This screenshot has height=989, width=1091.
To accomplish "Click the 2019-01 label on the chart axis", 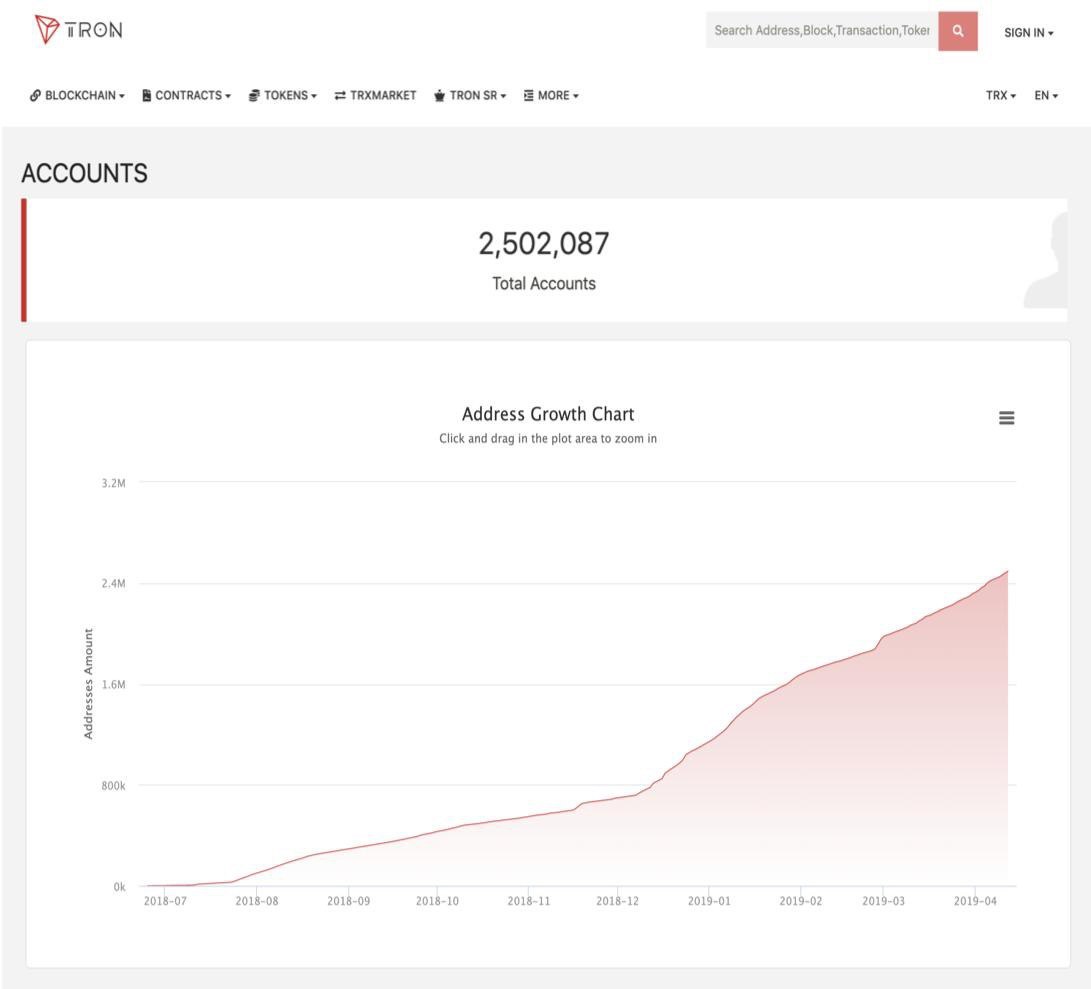I will point(709,901).
